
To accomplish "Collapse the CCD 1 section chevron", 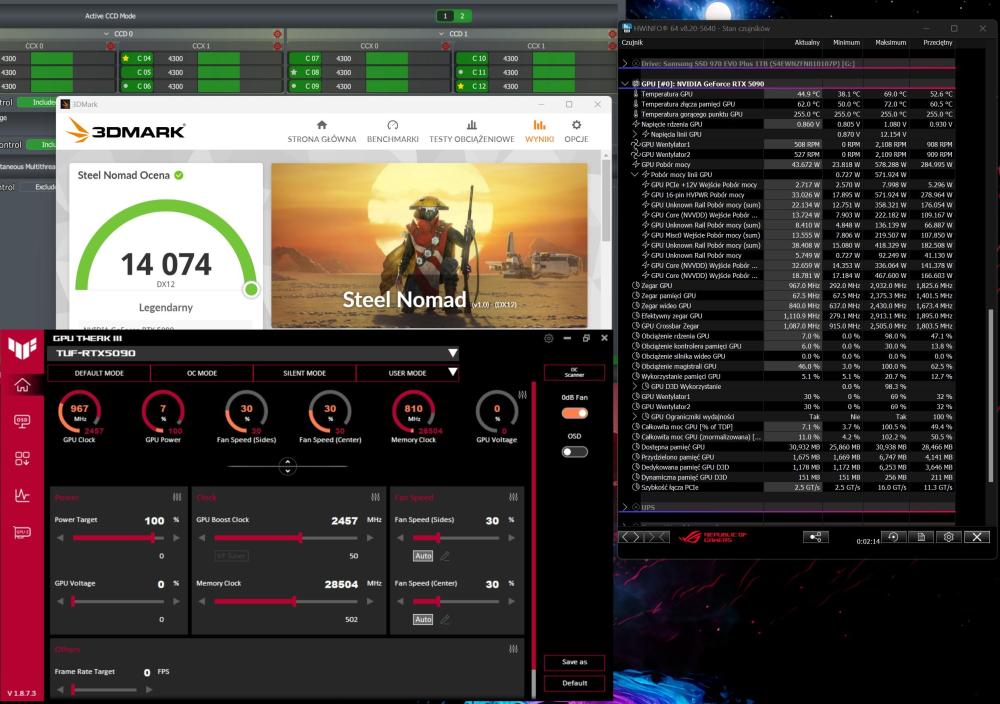I will [441, 34].
